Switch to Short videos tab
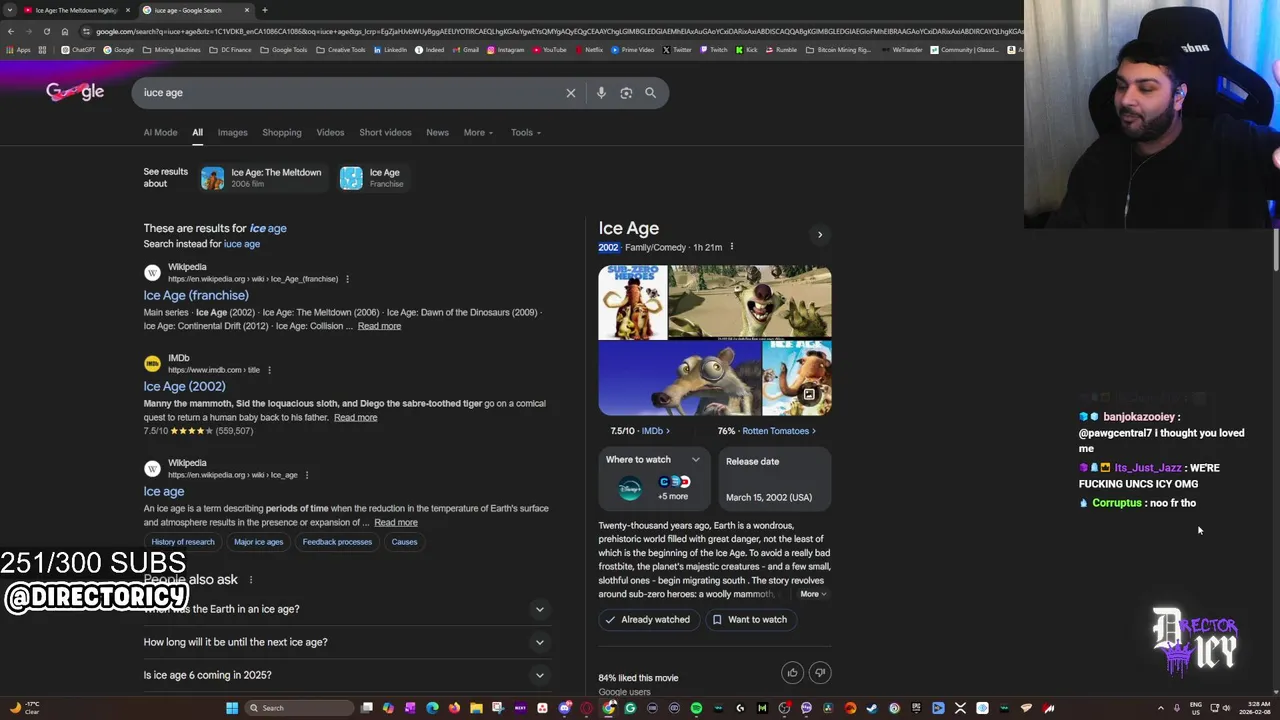This screenshot has width=1280, height=720. [385, 132]
